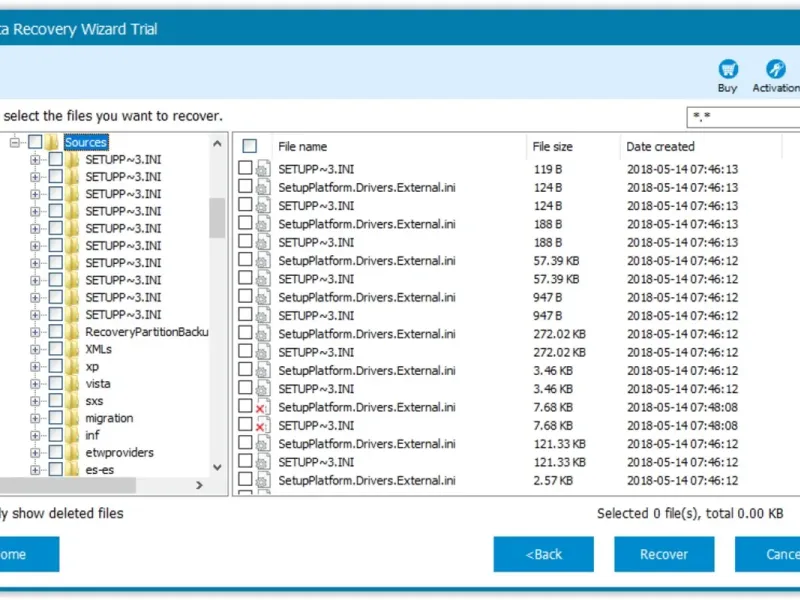Viewport: 800px width, 600px height.
Task: Check the 57.39 KB SETUPP~3.INI file checkbox
Action: click(x=245, y=278)
